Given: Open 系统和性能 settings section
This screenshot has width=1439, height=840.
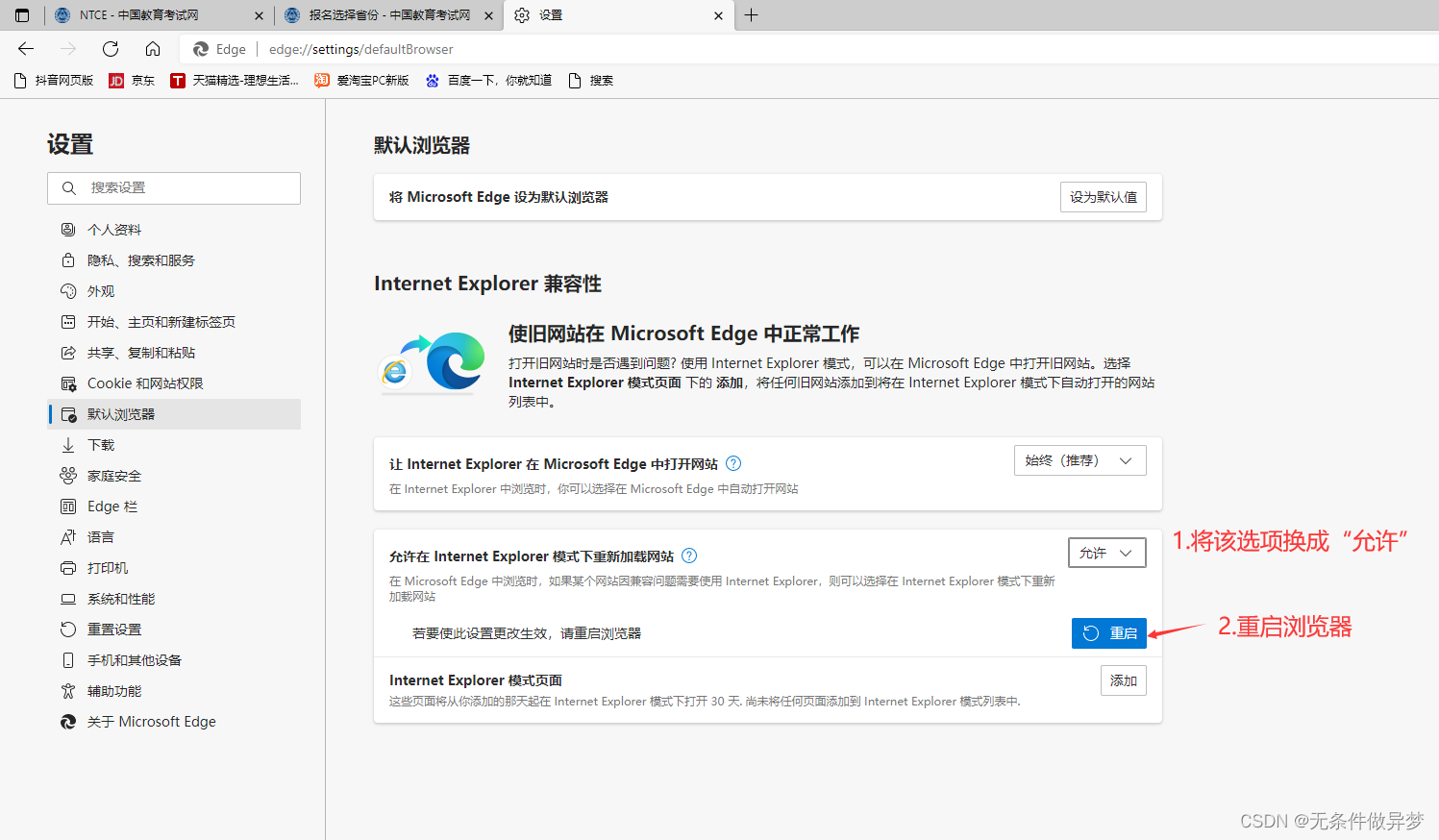Looking at the screenshot, I should (x=174, y=599).
